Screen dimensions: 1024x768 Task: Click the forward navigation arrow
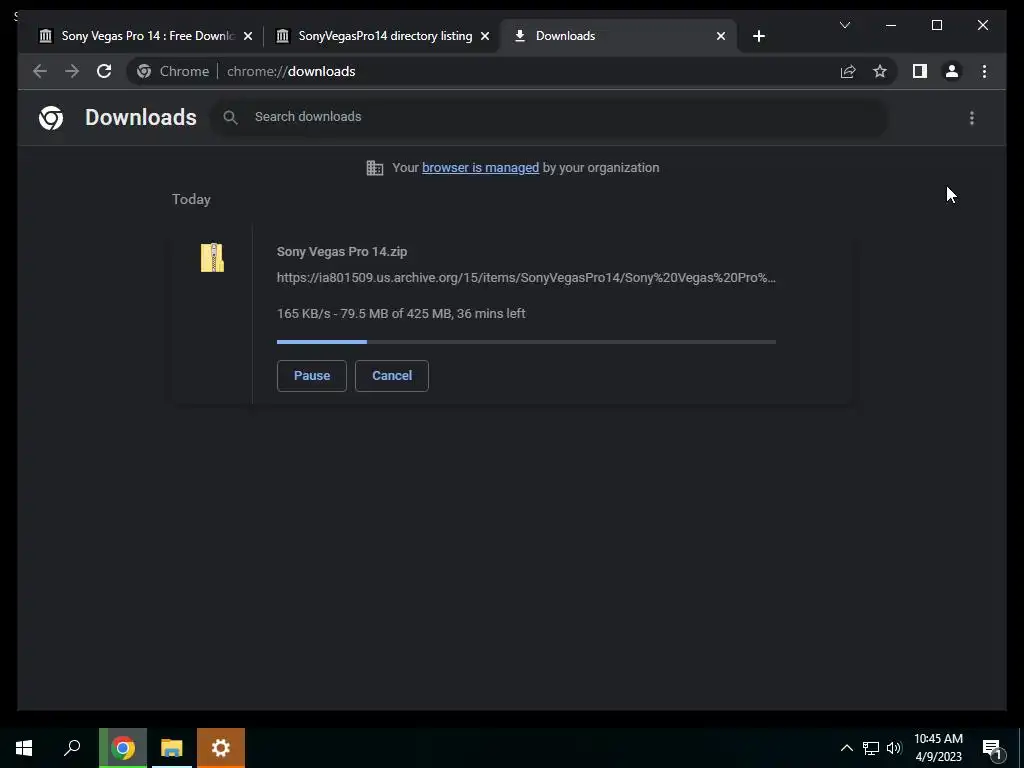tap(72, 71)
